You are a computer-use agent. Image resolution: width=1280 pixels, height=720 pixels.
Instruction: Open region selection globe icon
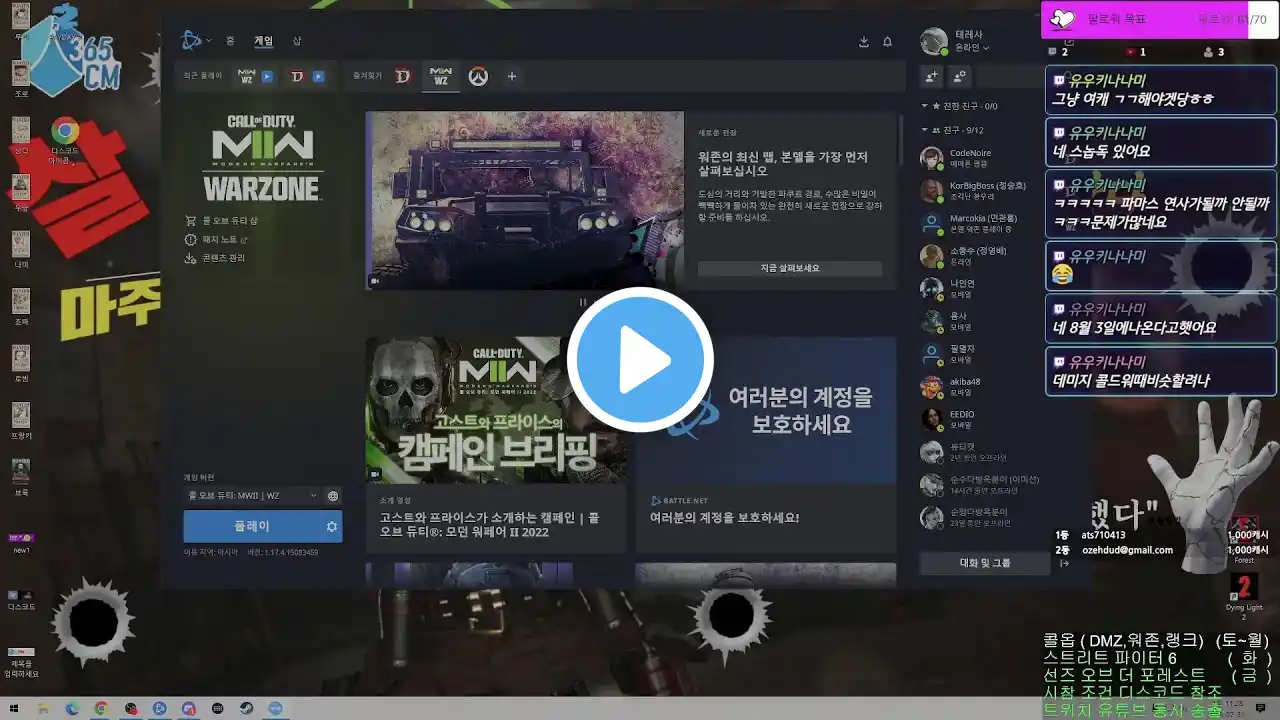coord(333,495)
